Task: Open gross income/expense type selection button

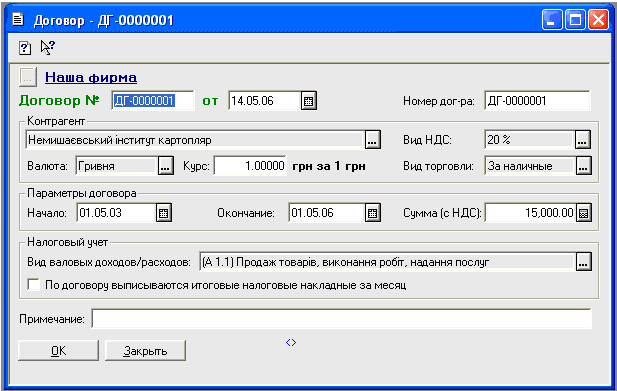Action: tap(584, 262)
